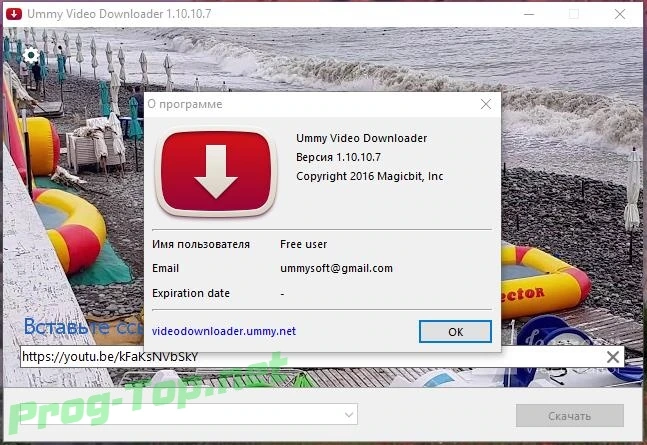Close the Ummy Video Downloader window
Image resolution: width=647 pixels, height=445 pixels.
click(620, 14)
